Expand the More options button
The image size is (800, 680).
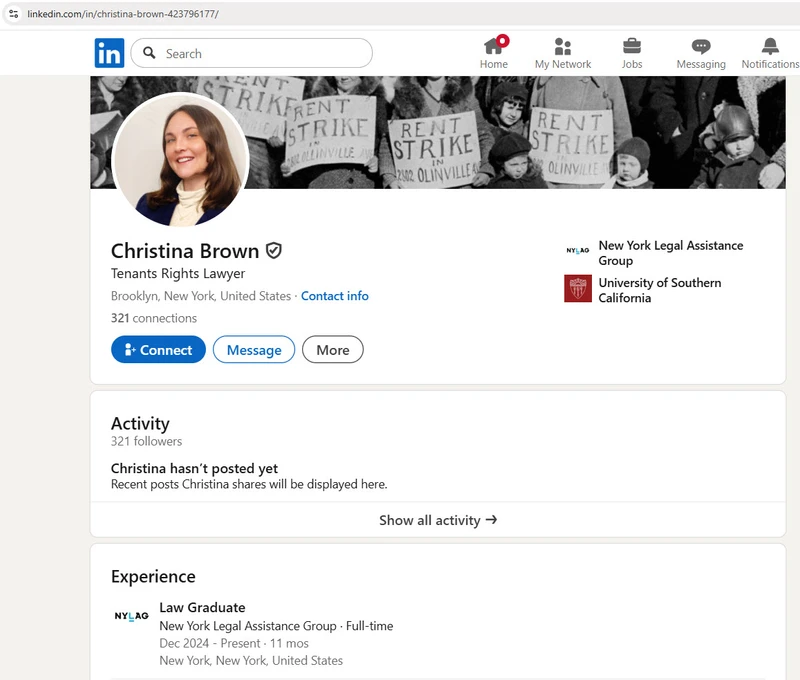point(333,350)
